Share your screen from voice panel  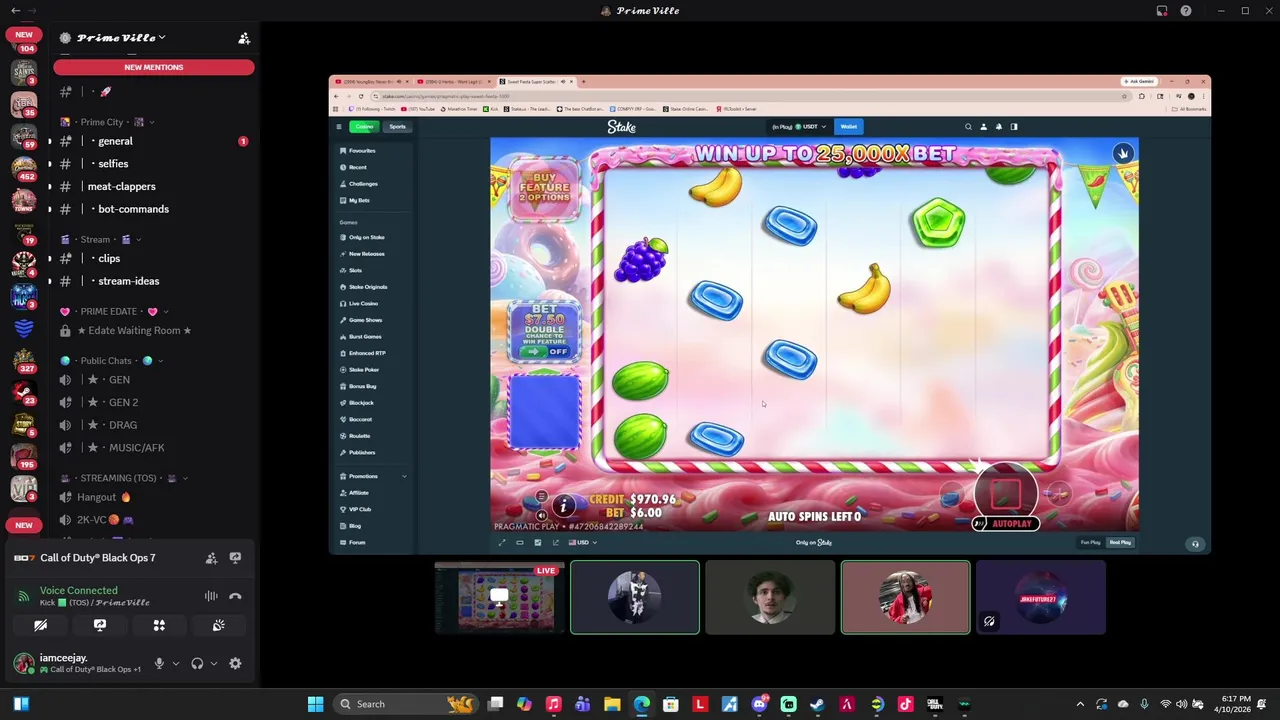[x=100, y=625]
